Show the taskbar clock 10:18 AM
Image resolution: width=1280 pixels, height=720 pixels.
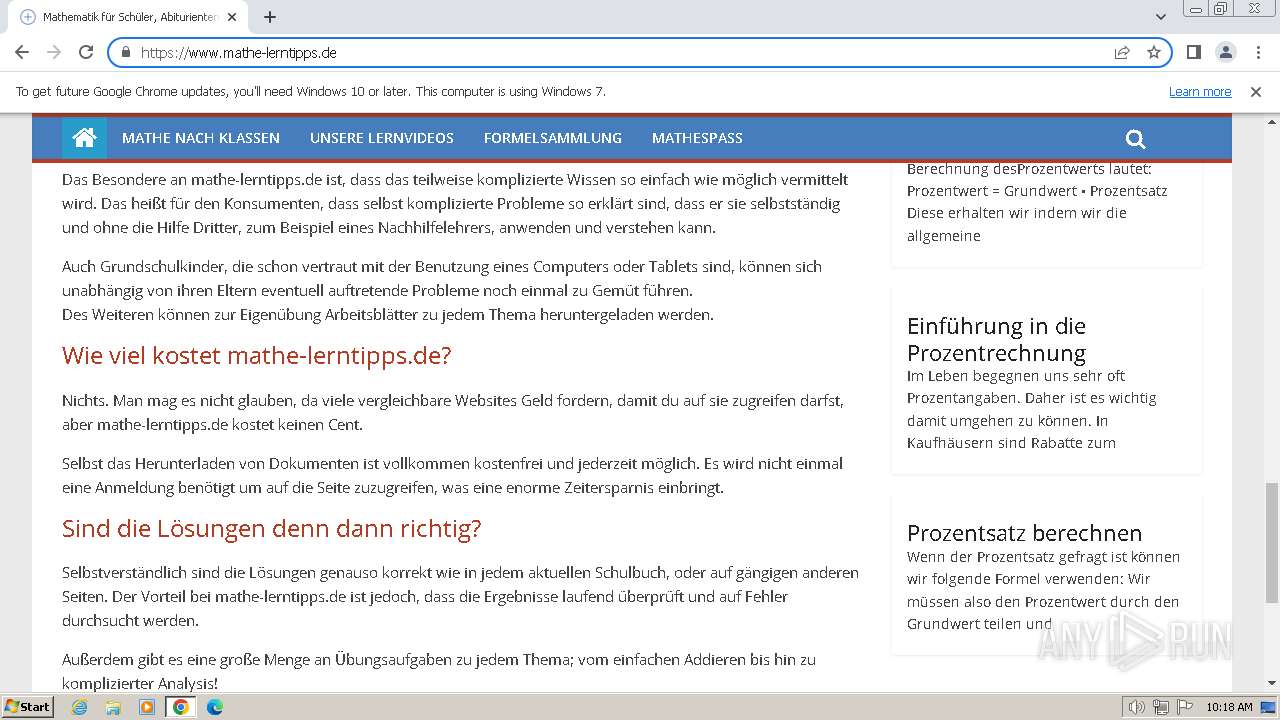[x=1229, y=707]
